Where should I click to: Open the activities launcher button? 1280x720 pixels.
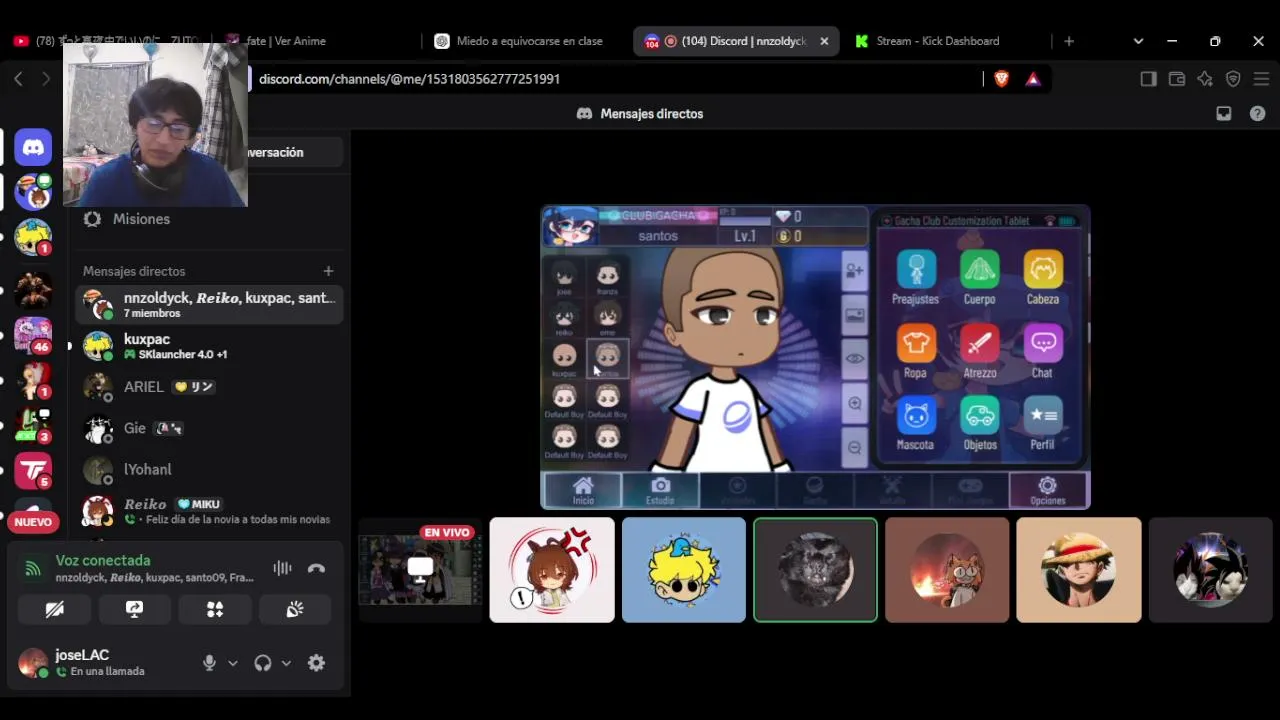tap(215, 609)
